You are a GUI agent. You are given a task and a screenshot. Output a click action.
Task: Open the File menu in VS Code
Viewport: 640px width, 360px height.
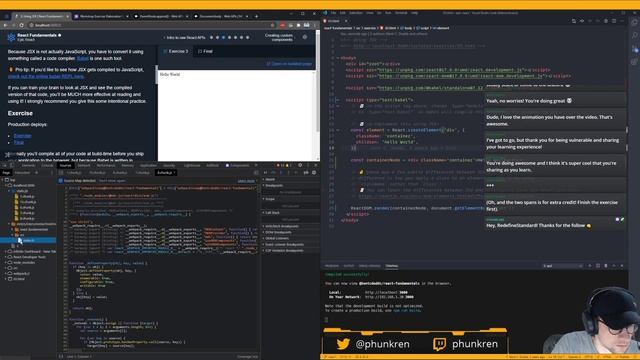coord(333,13)
